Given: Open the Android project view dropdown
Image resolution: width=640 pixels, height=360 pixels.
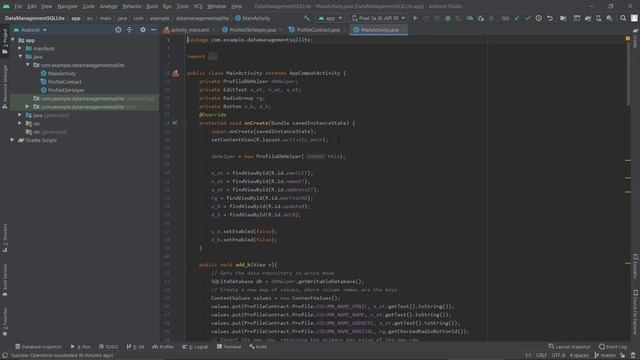Looking at the screenshot, I should tap(30, 30).
